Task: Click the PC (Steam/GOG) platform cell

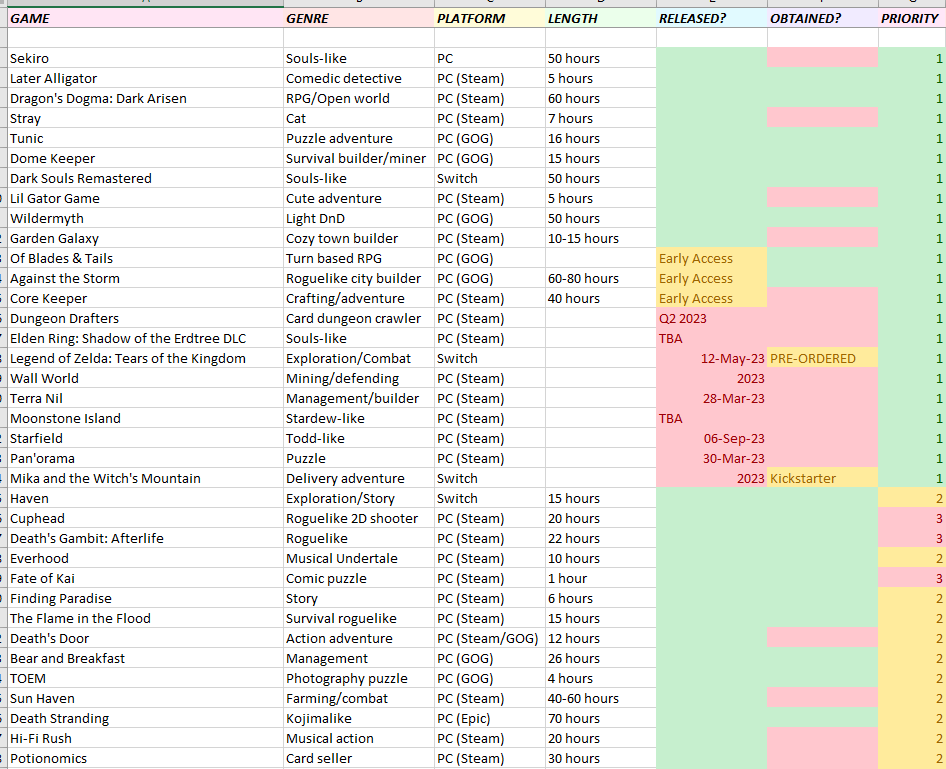Action: 490,638
